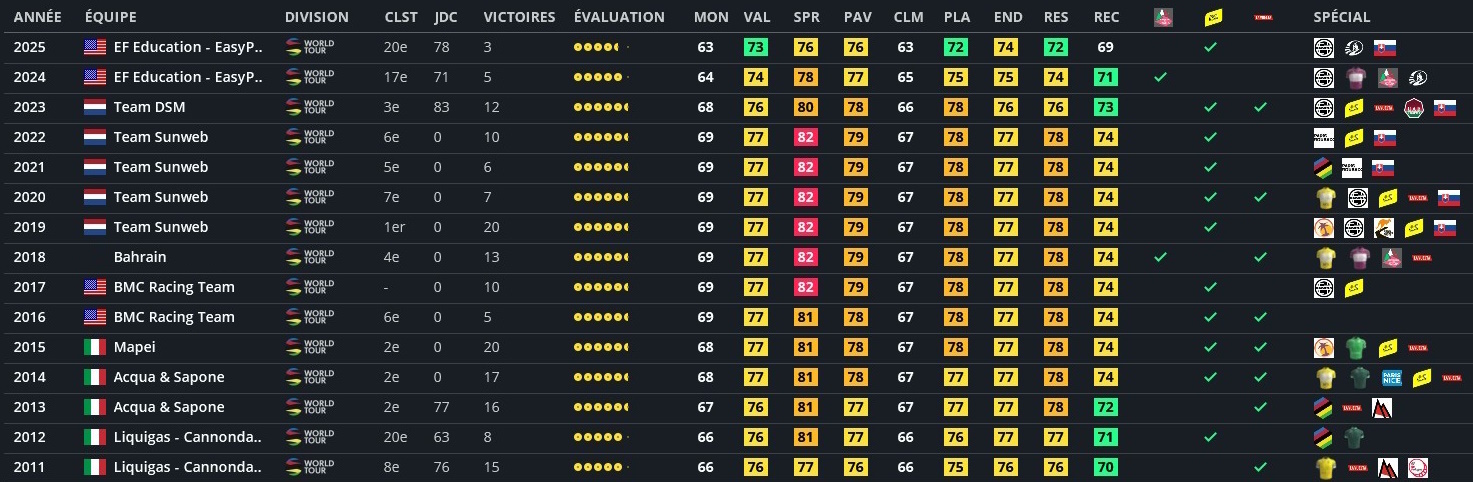Click the red Vuelta icon in the header
Viewport: 1473px width, 482px height.
[x=1262, y=17]
